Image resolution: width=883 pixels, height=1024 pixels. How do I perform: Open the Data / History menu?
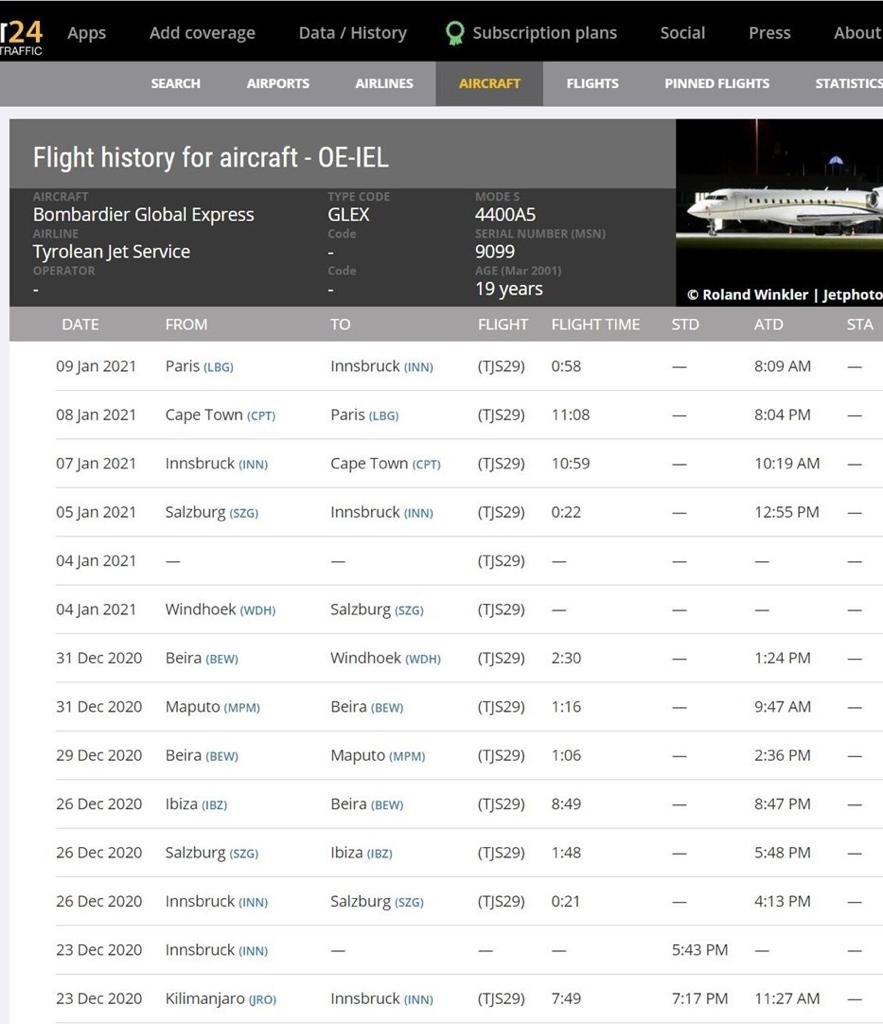click(352, 33)
